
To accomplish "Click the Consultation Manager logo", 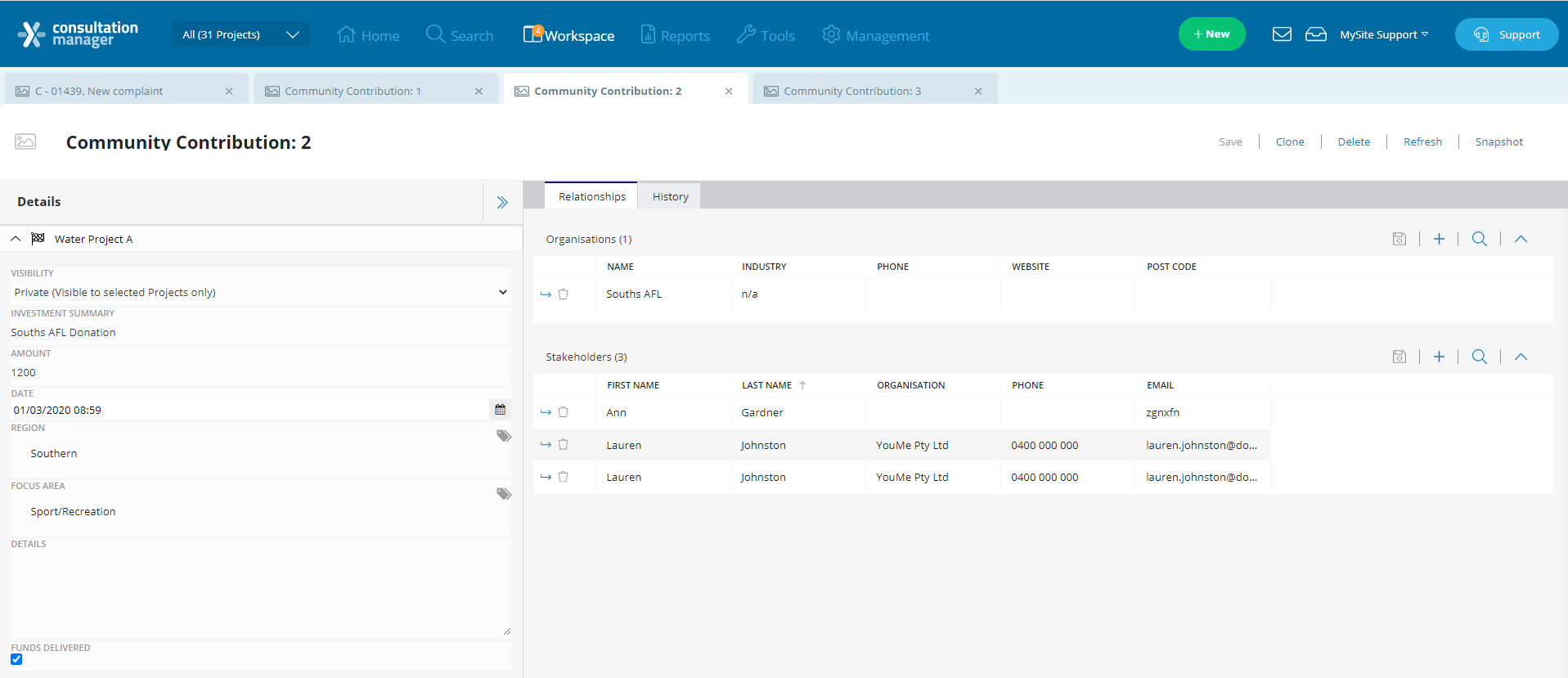I will coord(79,34).
